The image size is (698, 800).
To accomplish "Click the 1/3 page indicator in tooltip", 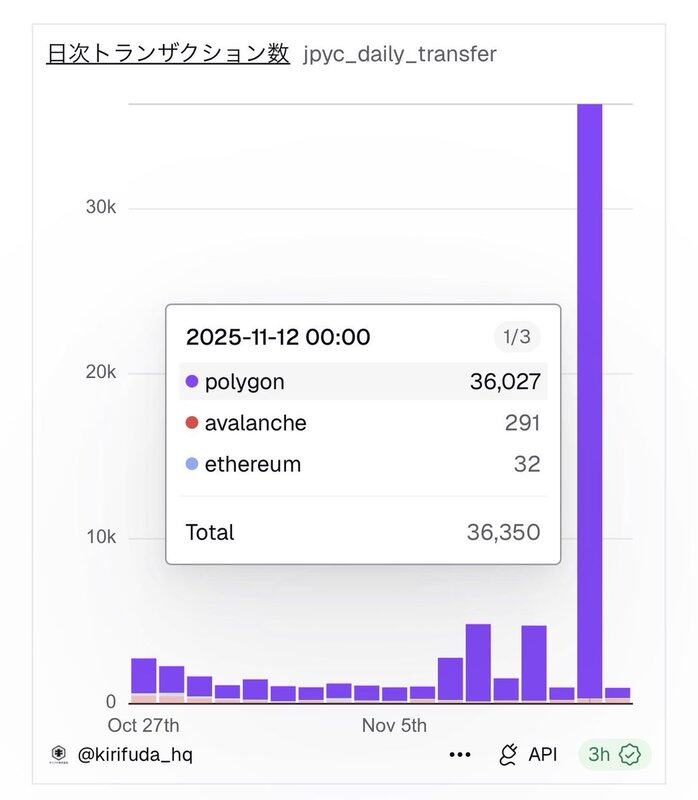I will (x=517, y=337).
